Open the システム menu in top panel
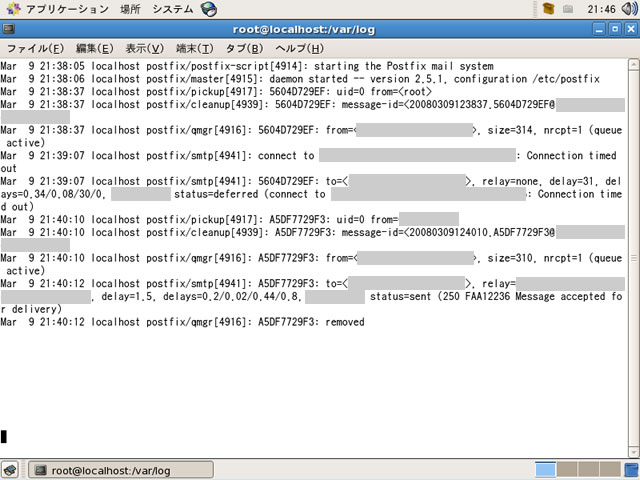The width and height of the screenshot is (640, 480). (x=173, y=9)
